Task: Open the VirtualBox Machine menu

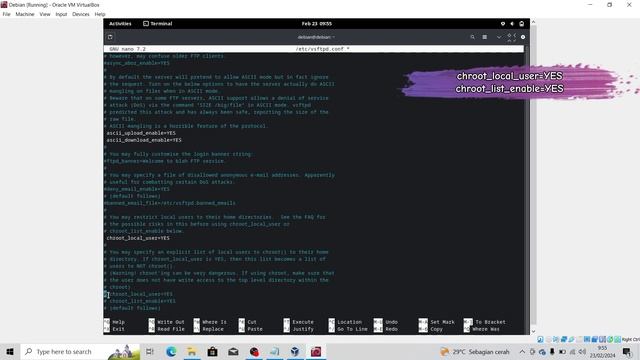Action: (25, 14)
